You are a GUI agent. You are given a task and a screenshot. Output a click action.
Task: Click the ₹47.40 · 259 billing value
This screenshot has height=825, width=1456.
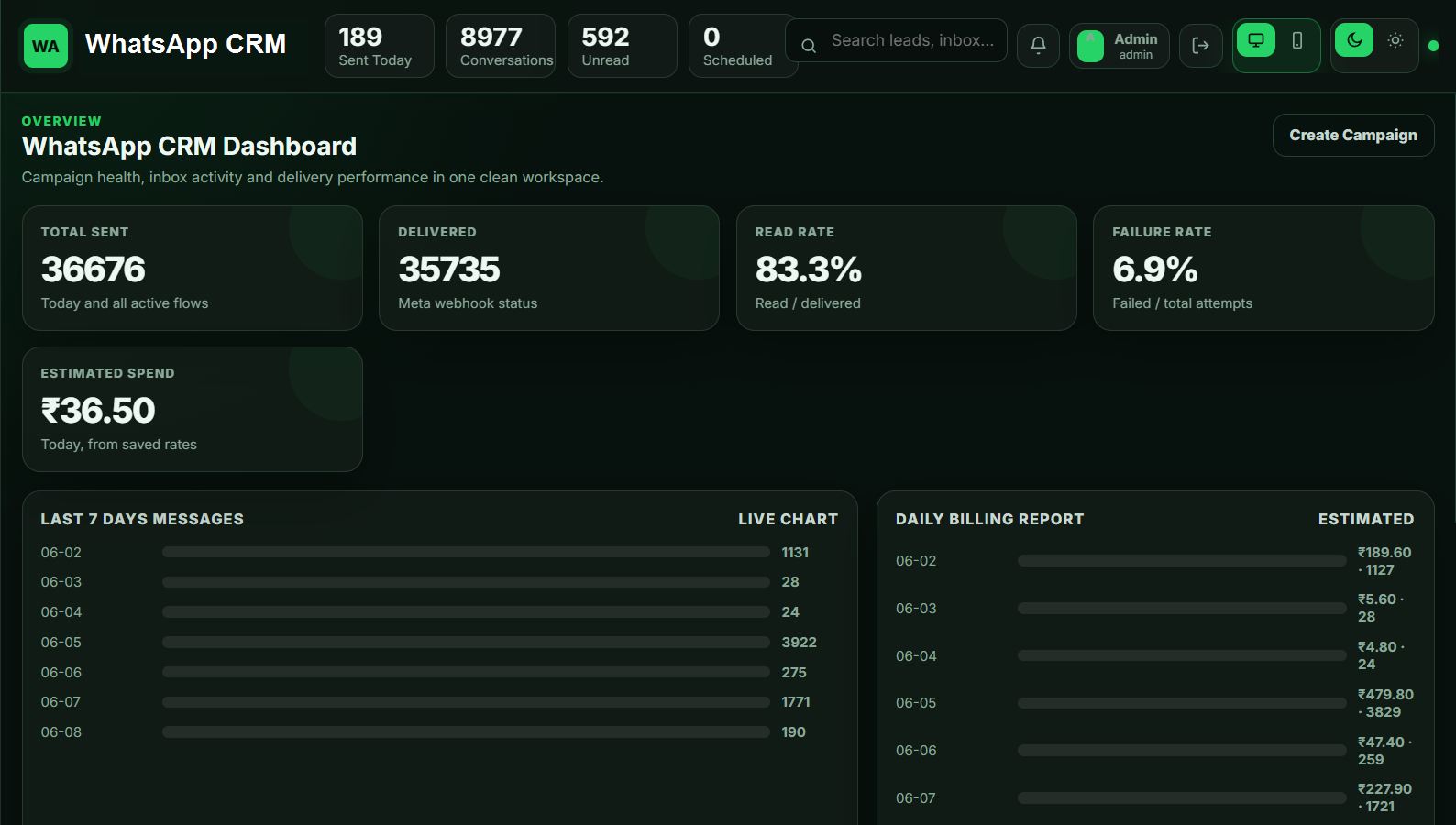[x=1385, y=751]
